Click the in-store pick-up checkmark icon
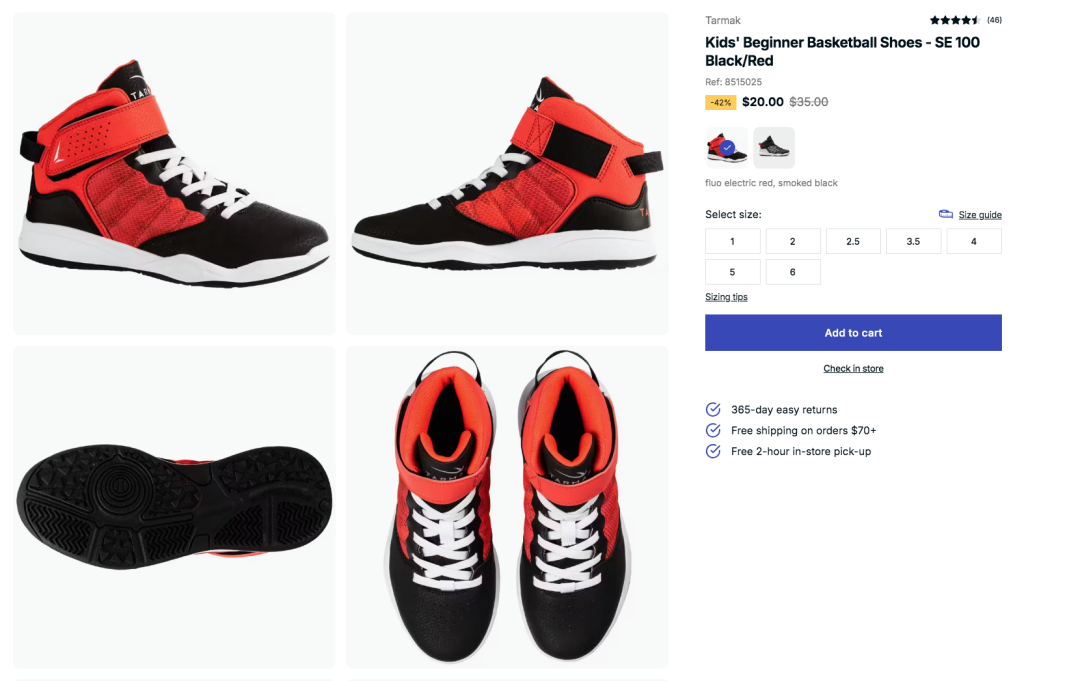This screenshot has width=1080, height=681. coord(713,451)
